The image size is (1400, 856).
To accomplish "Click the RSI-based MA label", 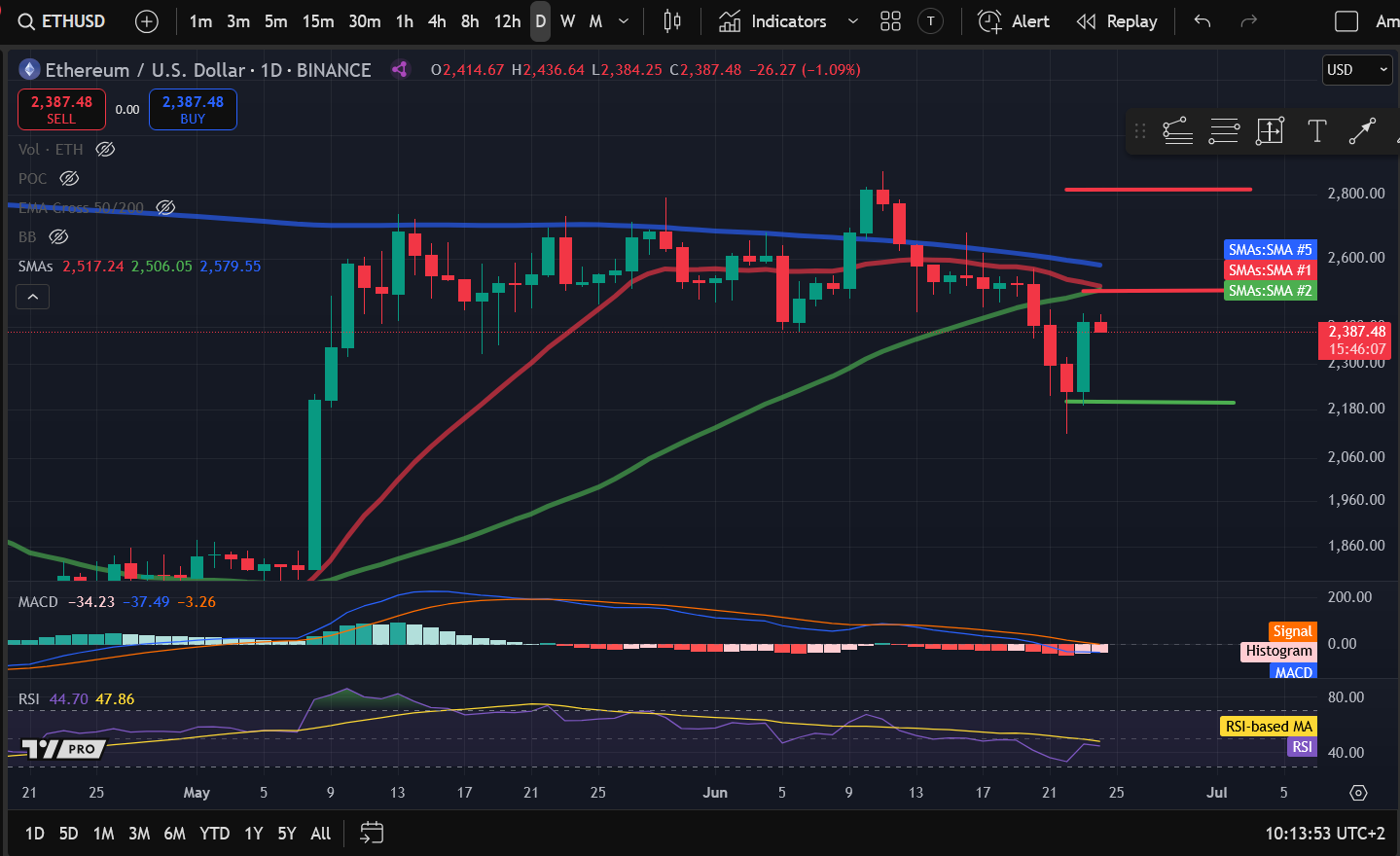I will click(1269, 727).
